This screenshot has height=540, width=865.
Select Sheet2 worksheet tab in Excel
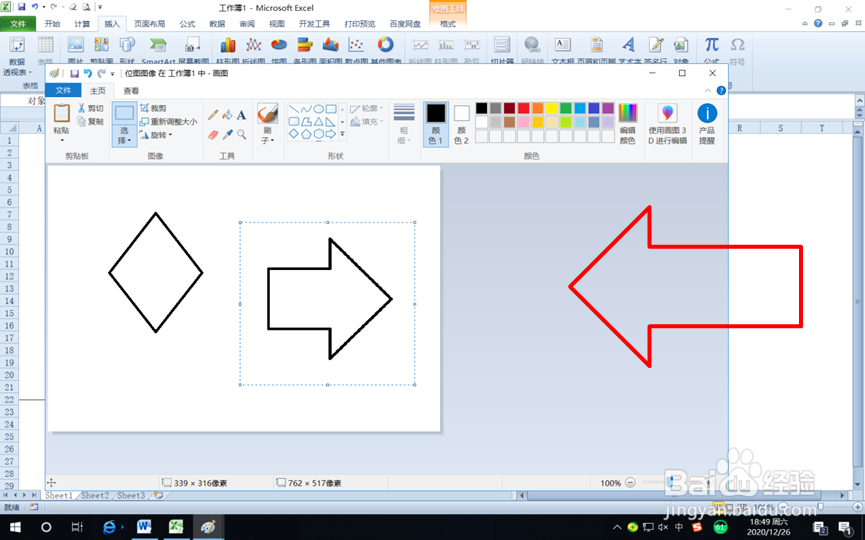tap(95, 495)
